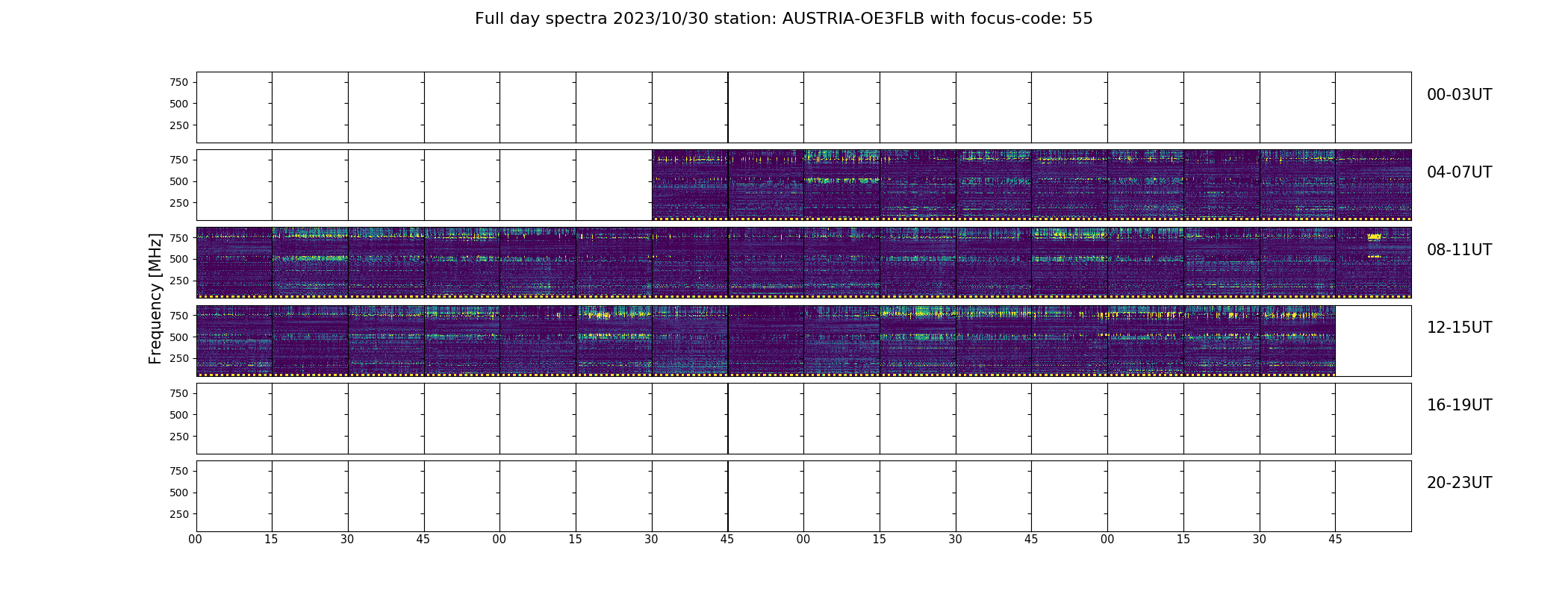Screen dimensions: 1568x597
Task: Click the 12-15UT row label
Action: 1459,328
